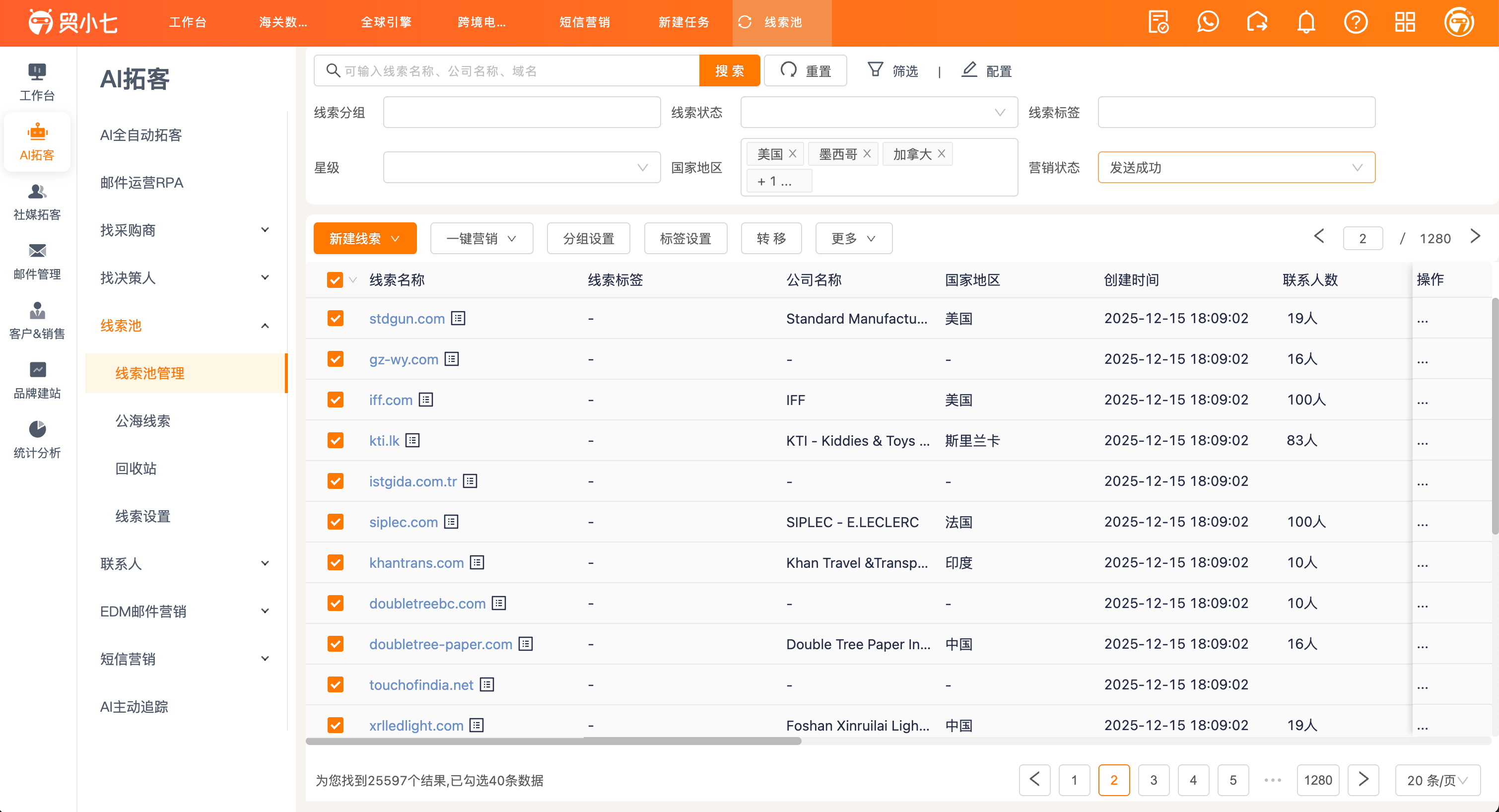Click the 转移 button

tap(771, 239)
